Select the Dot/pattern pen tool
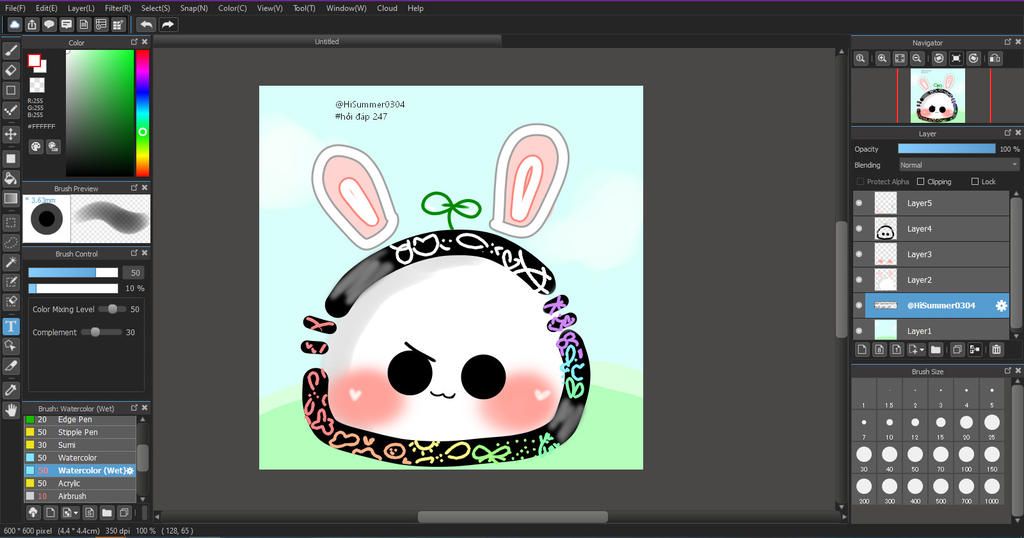1024x538 pixels. (x=10, y=109)
